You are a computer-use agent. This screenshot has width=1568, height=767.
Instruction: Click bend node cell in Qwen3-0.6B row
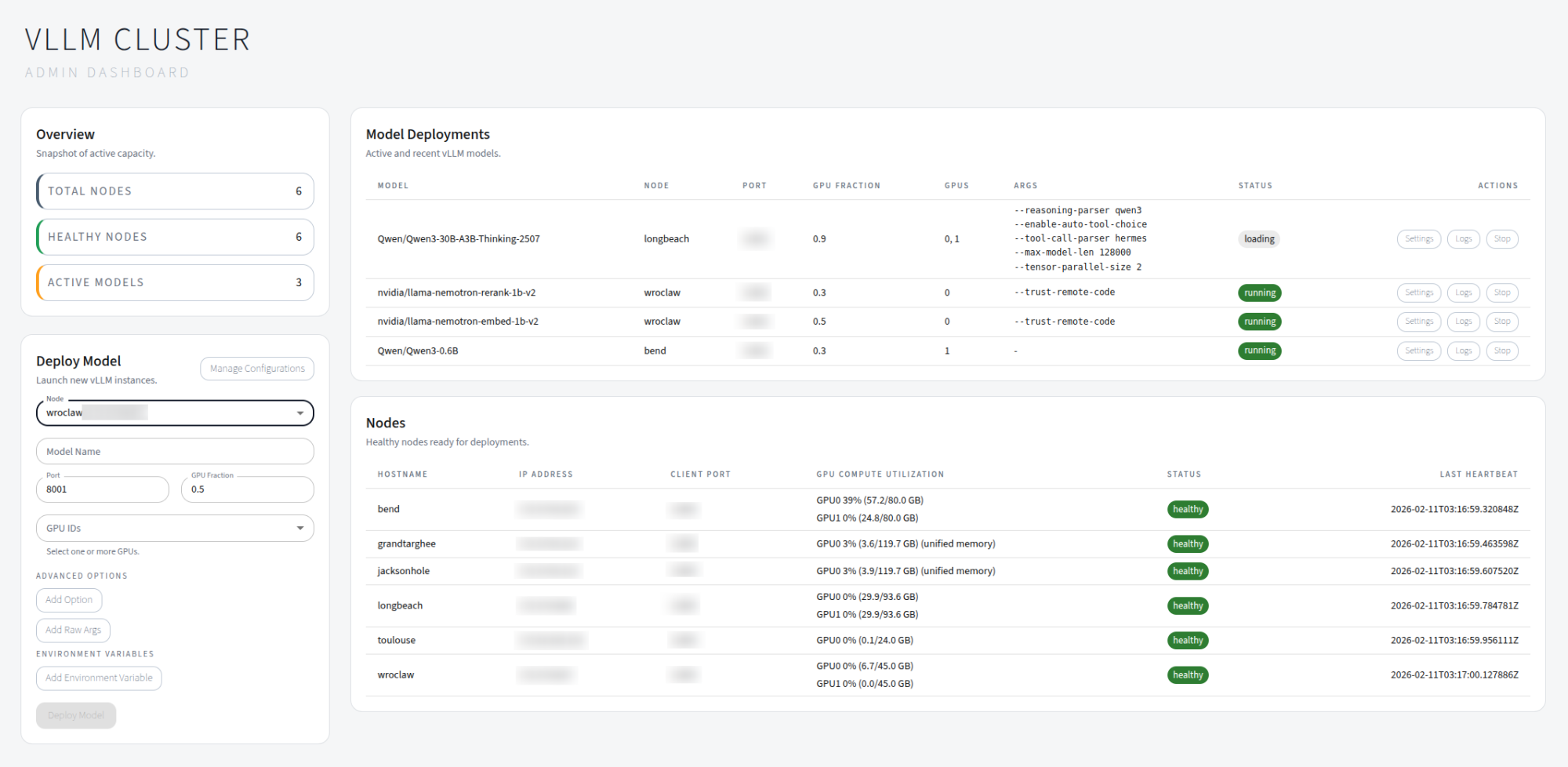[655, 351]
